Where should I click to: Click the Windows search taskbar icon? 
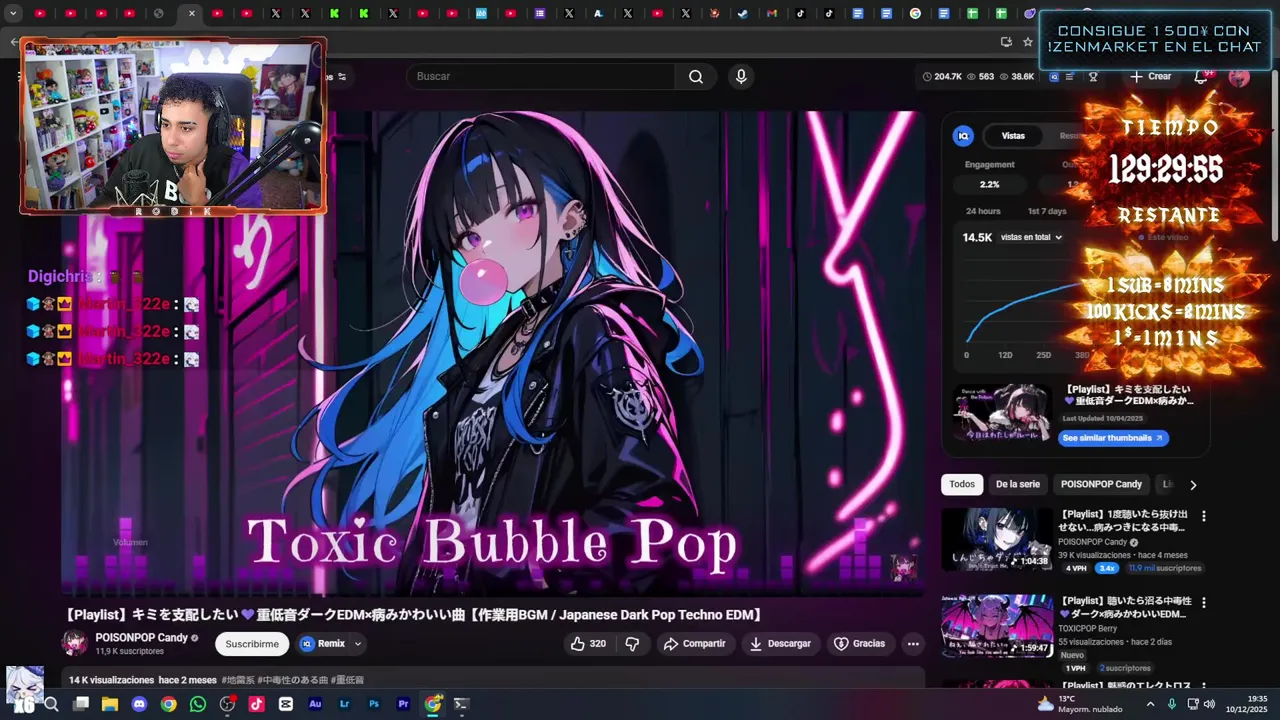(51, 704)
